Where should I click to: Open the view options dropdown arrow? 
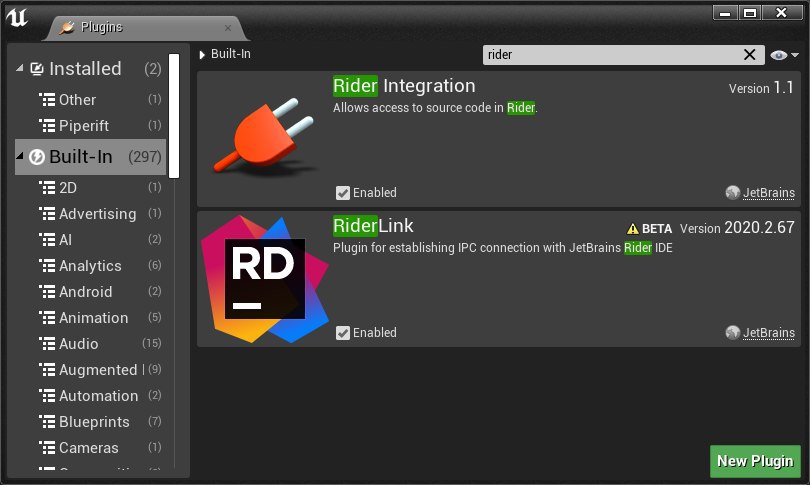pyautogui.click(x=795, y=55)
